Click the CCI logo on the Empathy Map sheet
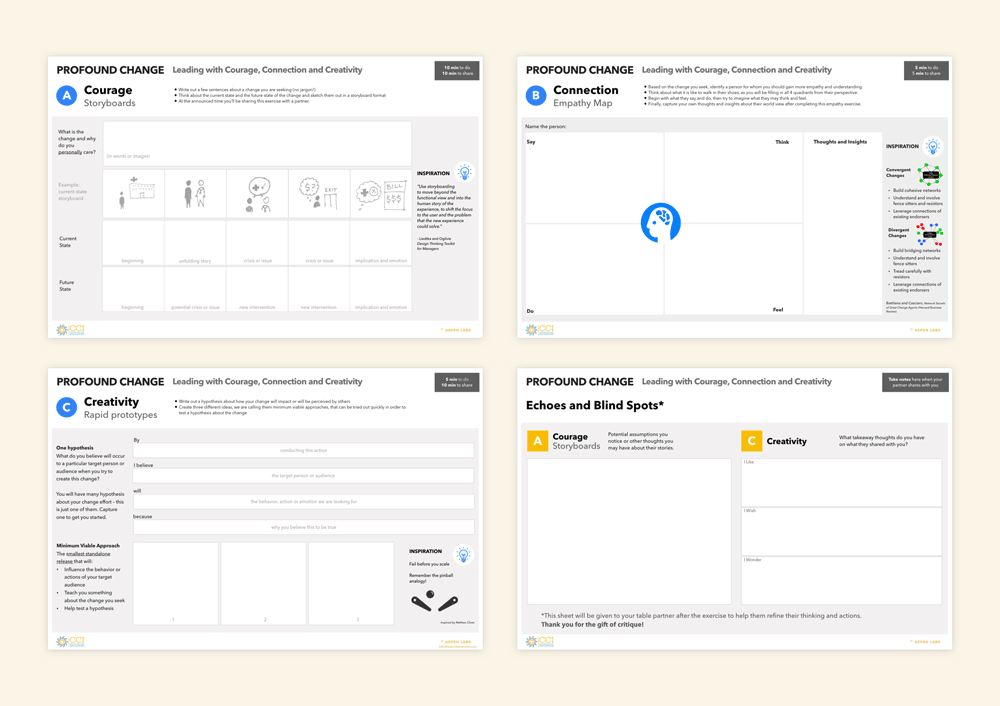Viewport: 1000px width, 706px height. (x=540, y=330)
